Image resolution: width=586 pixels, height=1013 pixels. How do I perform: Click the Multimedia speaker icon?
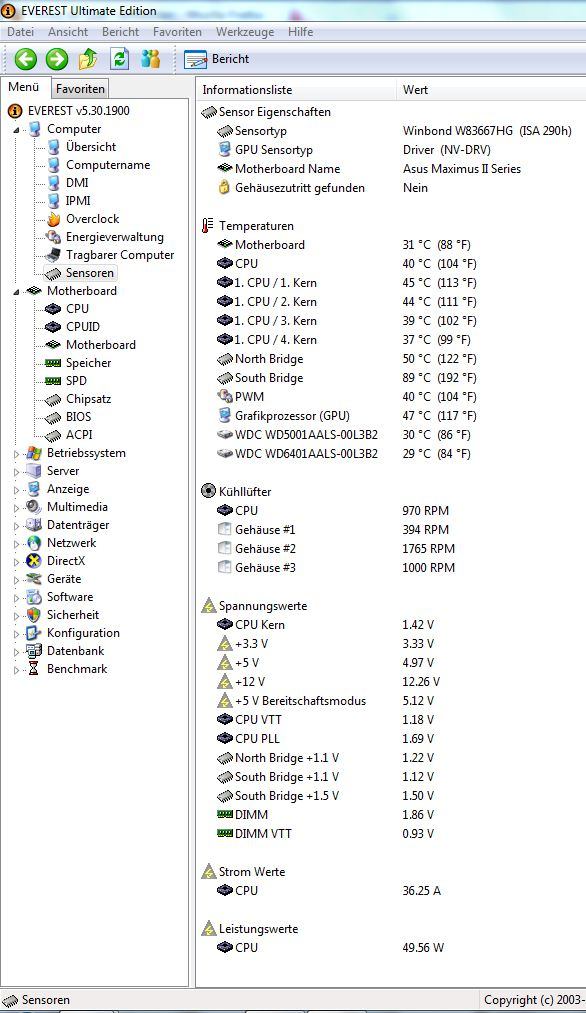point(34,507)
